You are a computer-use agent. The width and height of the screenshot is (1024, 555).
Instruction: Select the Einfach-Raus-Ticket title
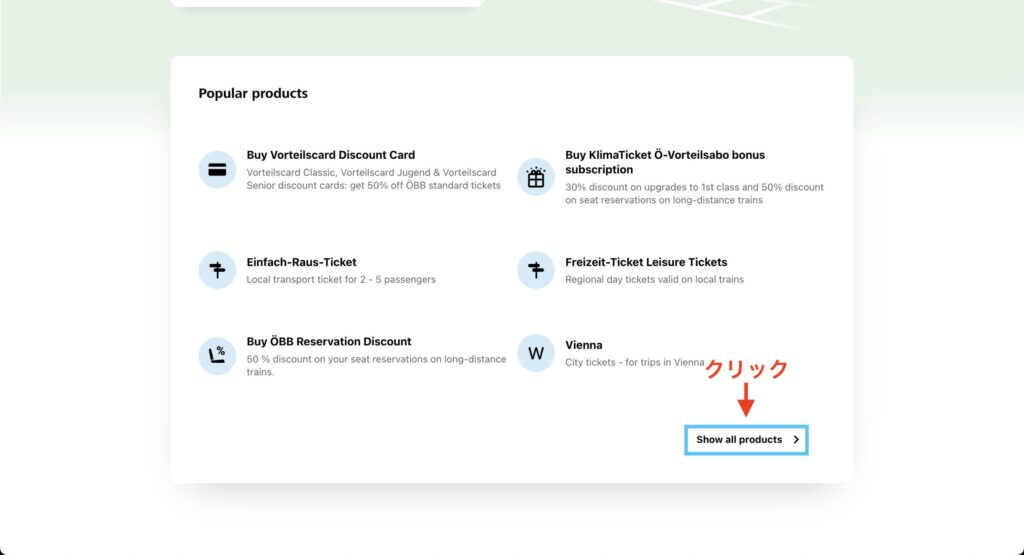301,262
